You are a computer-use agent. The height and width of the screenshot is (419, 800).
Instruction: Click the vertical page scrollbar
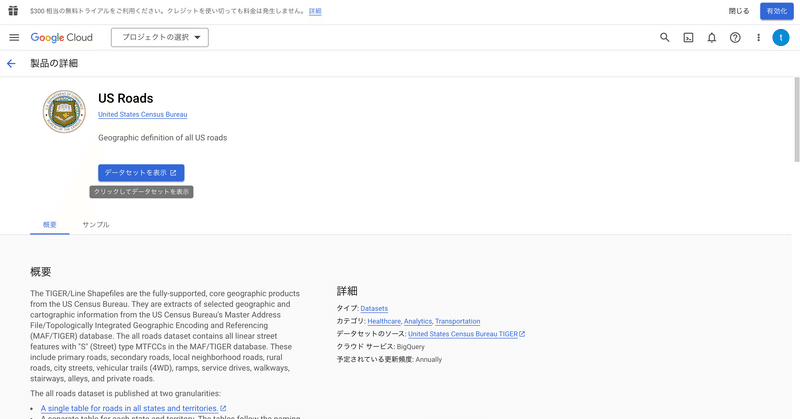coord(796,120)
